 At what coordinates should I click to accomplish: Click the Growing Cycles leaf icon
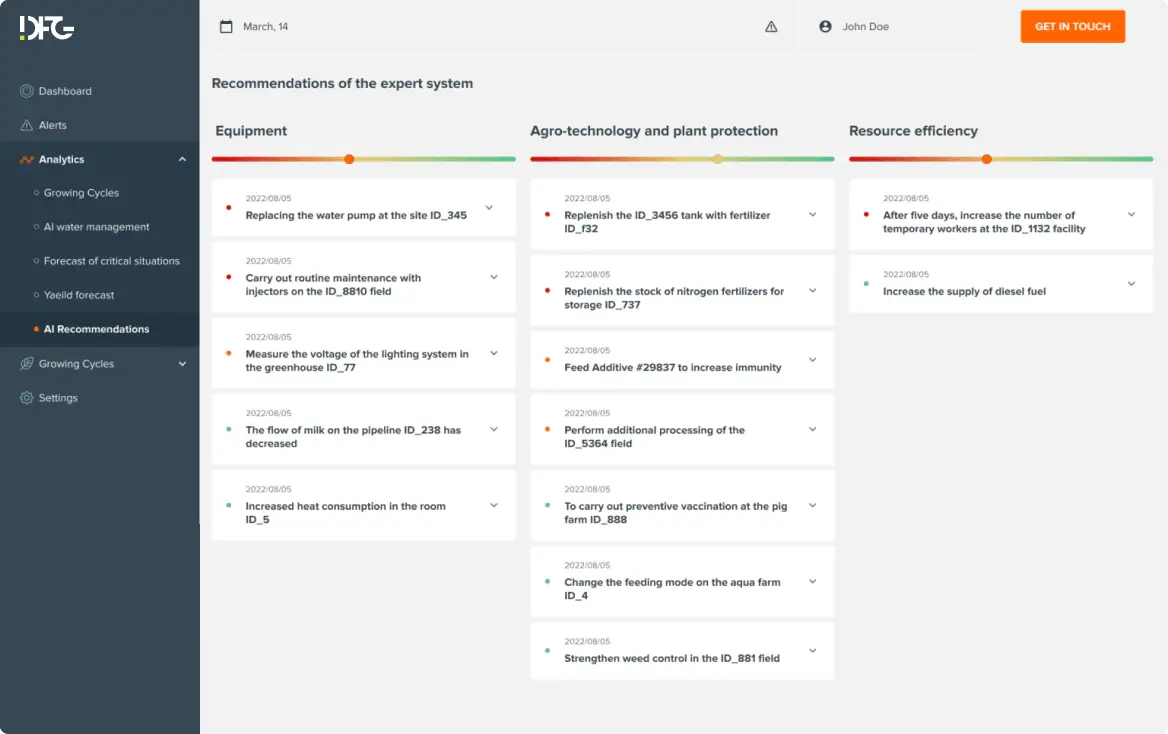[x=26, y=364]
